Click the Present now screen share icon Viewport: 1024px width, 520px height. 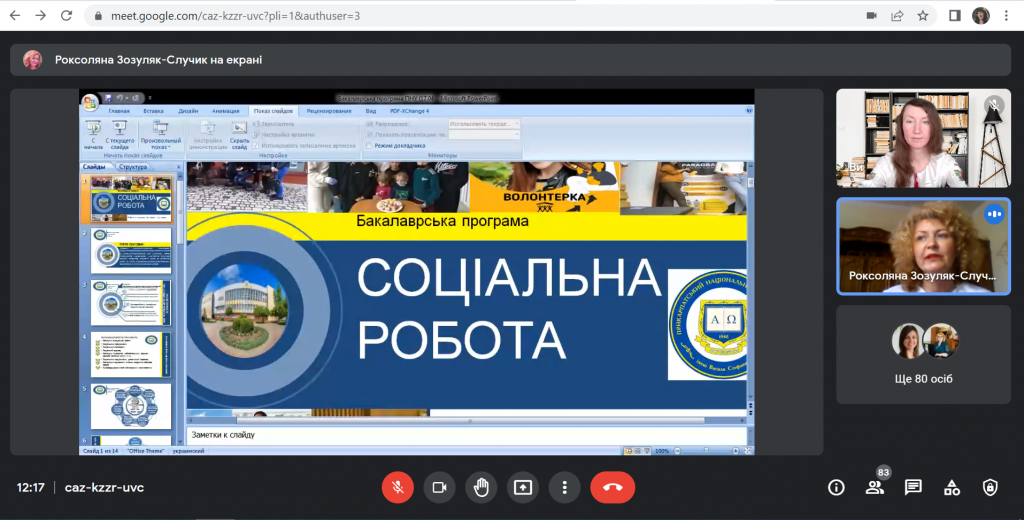pyautogui.click(x=523, y=487)
